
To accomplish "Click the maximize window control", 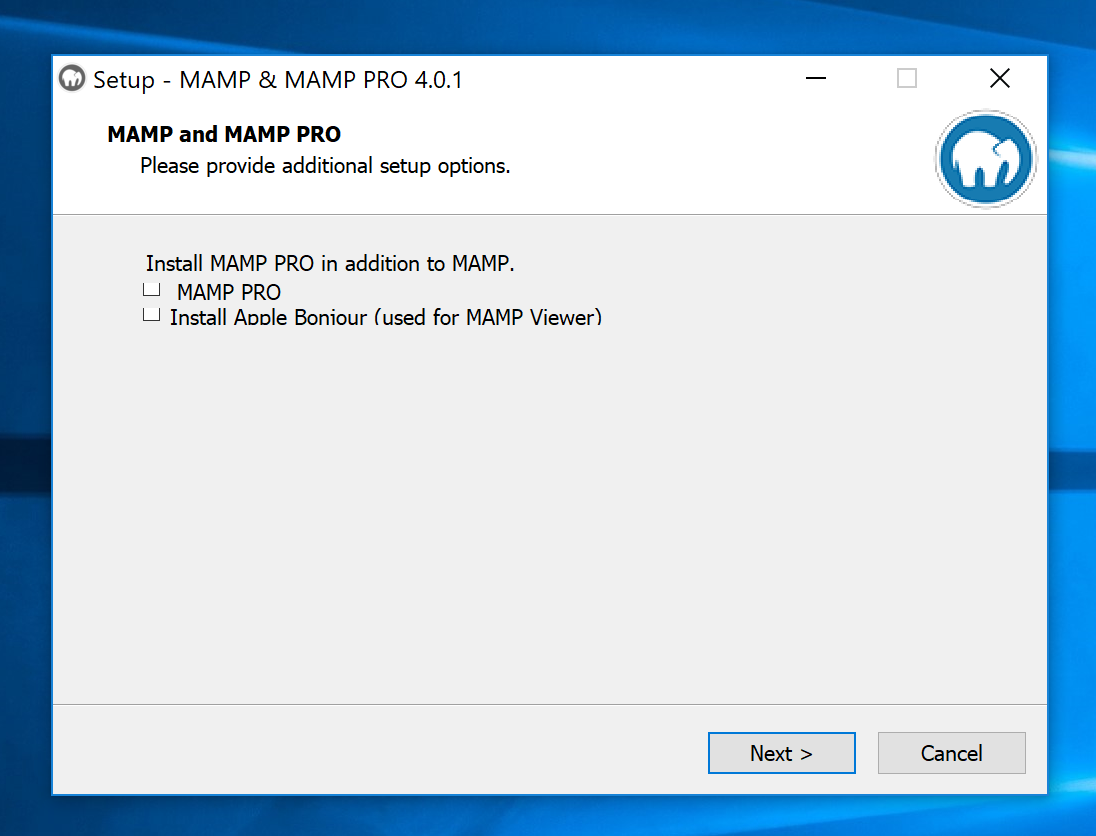I will click(907, 78).
